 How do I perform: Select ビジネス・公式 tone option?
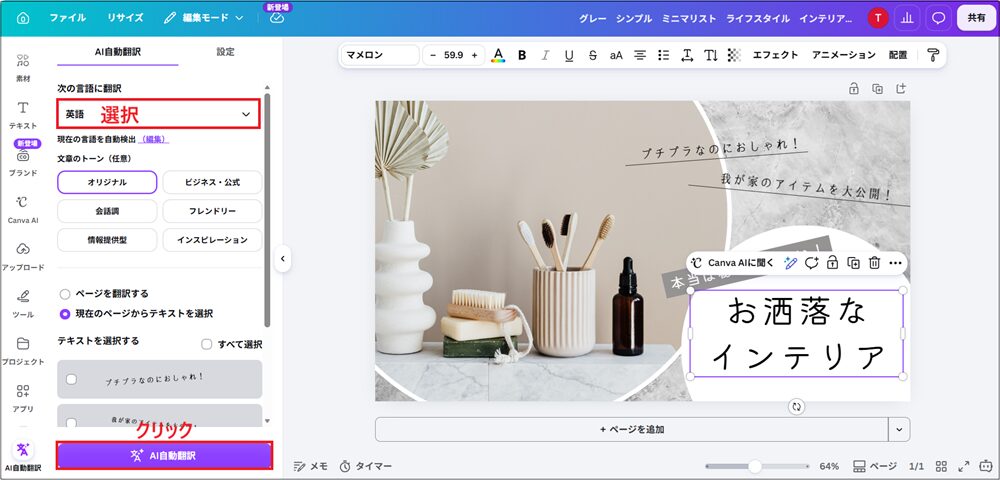(212, 182)
